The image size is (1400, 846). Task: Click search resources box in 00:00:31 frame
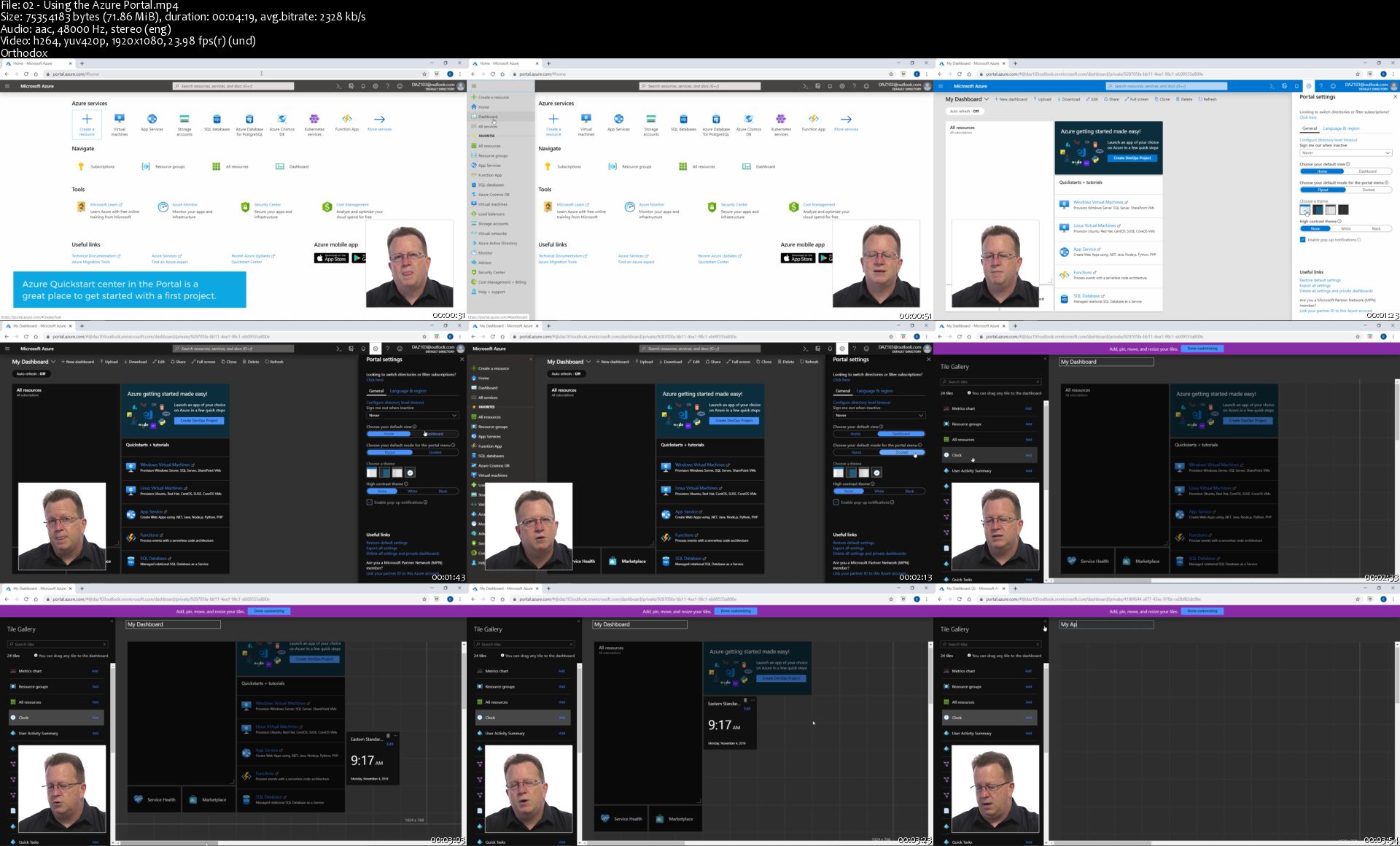[x=233, y=86]
